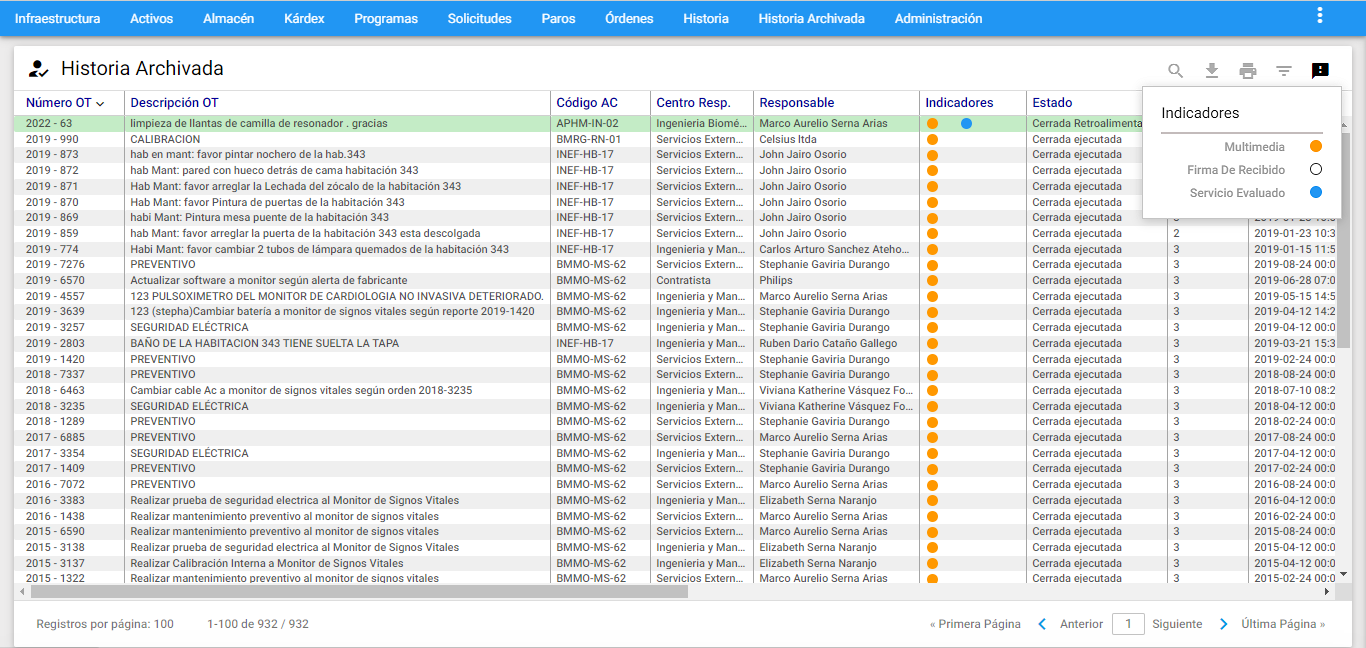Sort by Código AC column header
This screenshot has width=1366, height=648.
point(587,103)
